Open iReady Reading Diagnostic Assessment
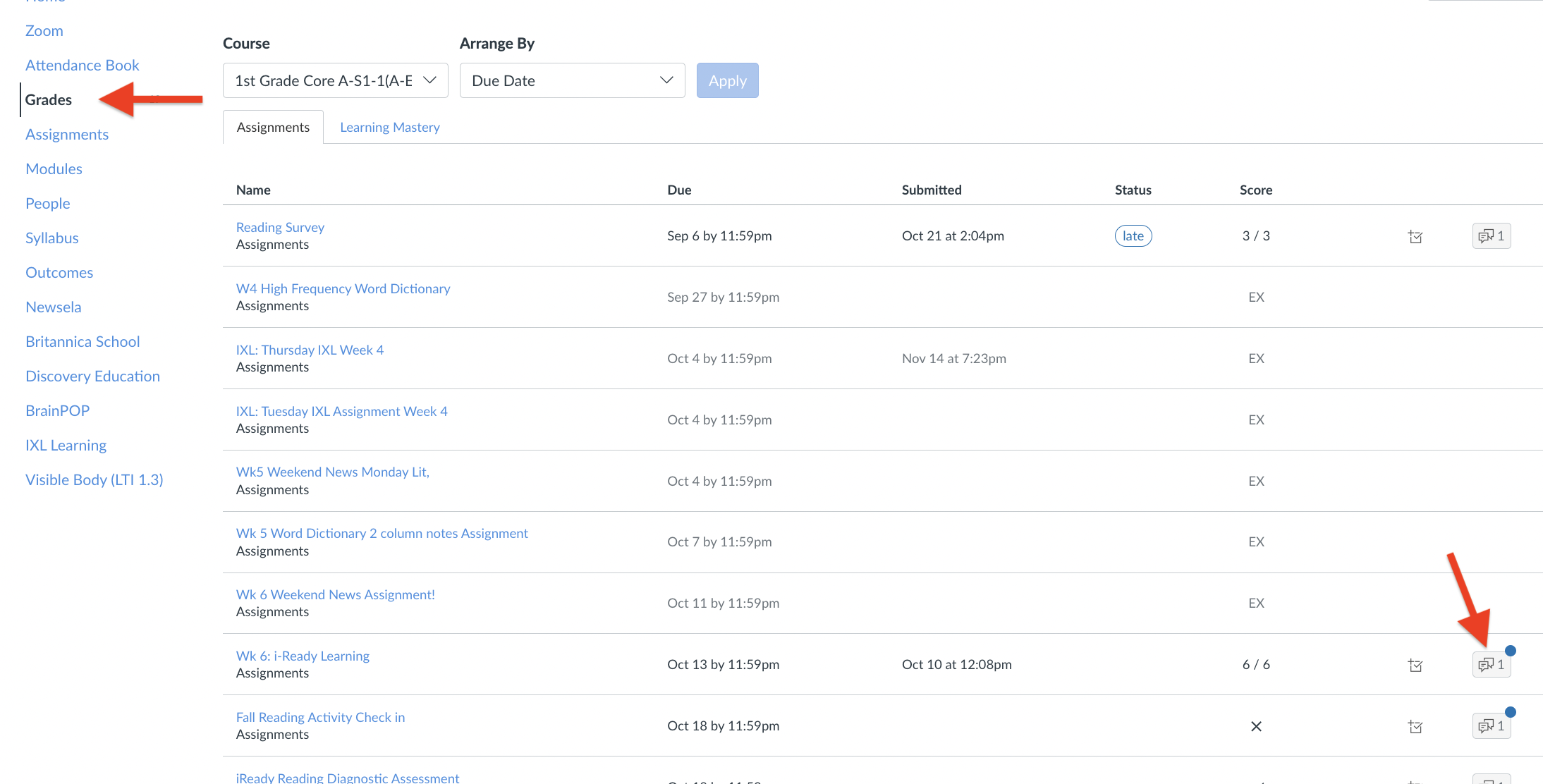1543x784 pixels. [348, 778]
